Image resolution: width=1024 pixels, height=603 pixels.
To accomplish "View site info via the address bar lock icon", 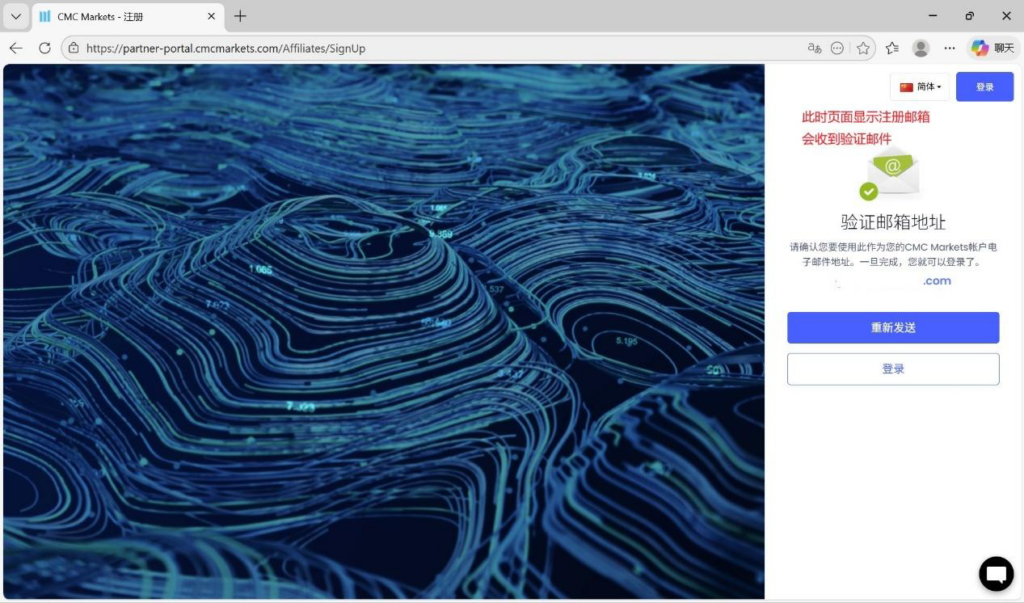I will pyautogui.click(x=73, y=48).
